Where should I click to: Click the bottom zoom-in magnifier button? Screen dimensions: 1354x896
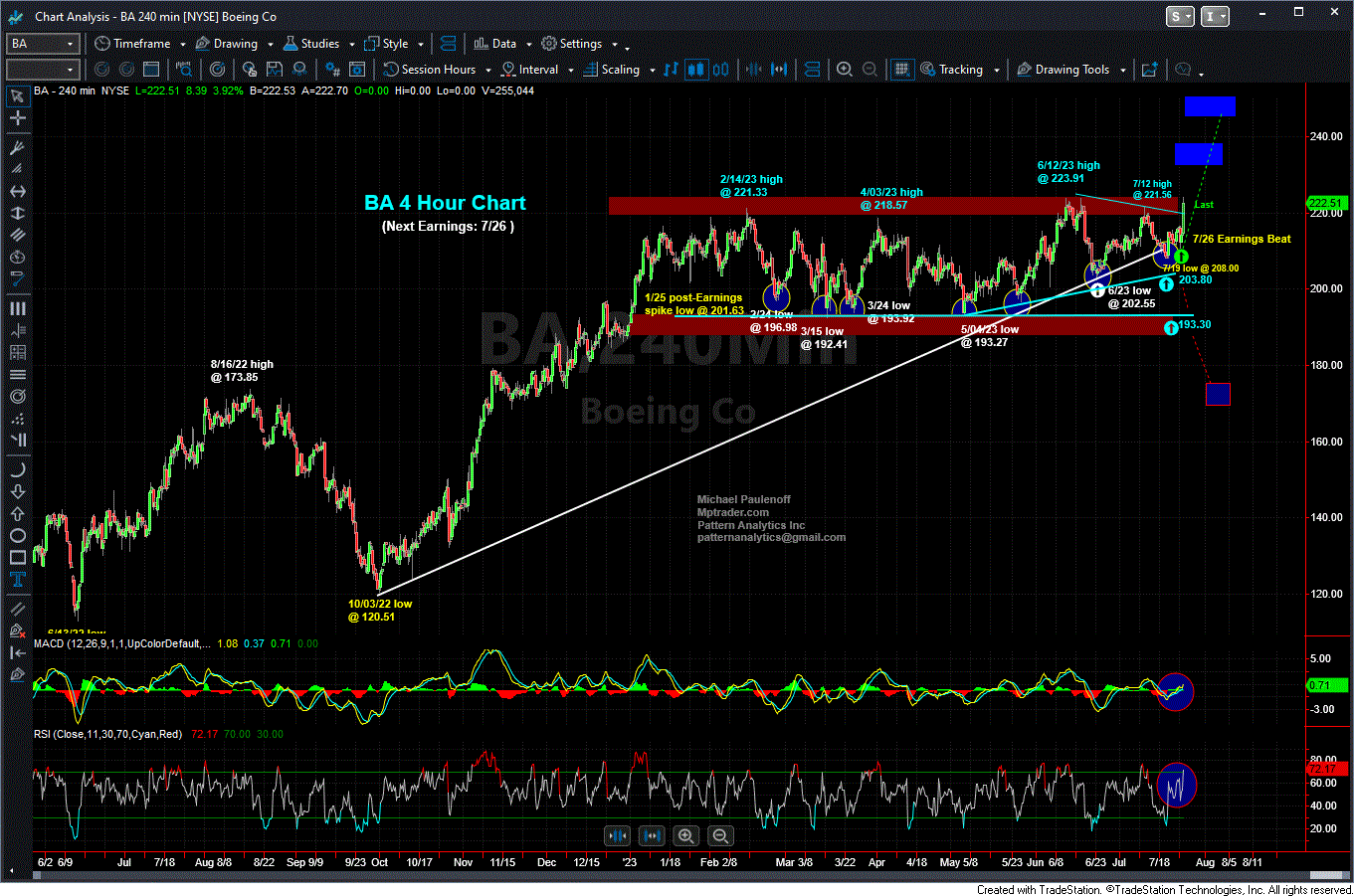point(685,836)
